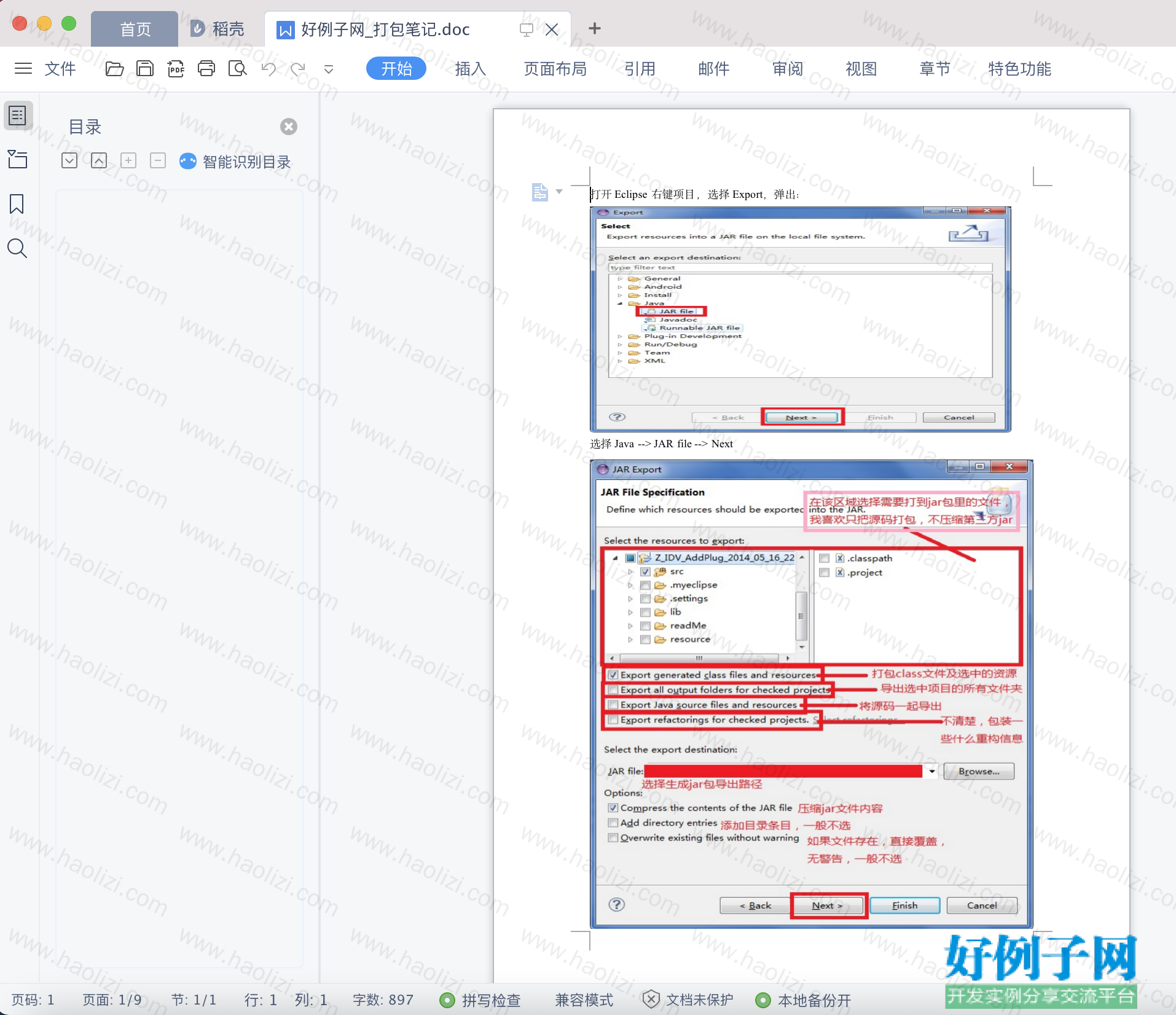This screenshot has width=1176, height=1015.
Task: Click the minus box in 目录 toolbar
Action: (x=158, y=161)
